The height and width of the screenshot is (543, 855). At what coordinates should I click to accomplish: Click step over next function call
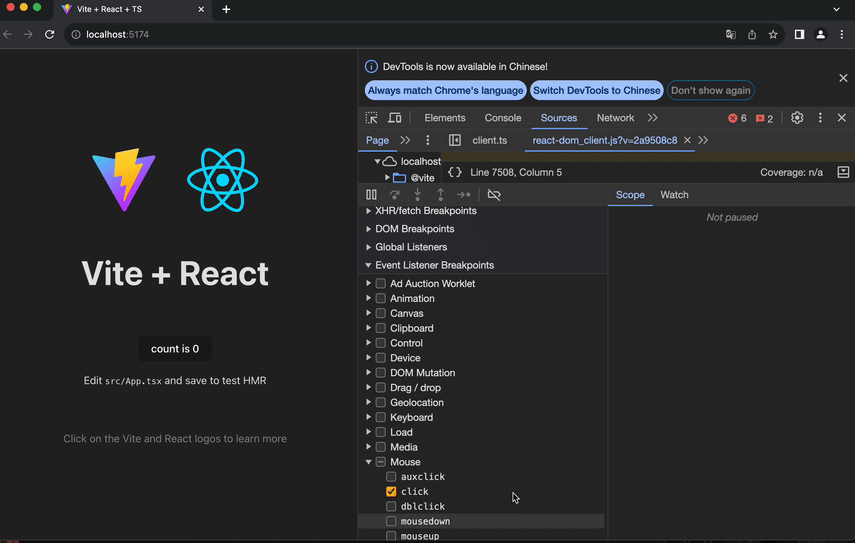395,195
